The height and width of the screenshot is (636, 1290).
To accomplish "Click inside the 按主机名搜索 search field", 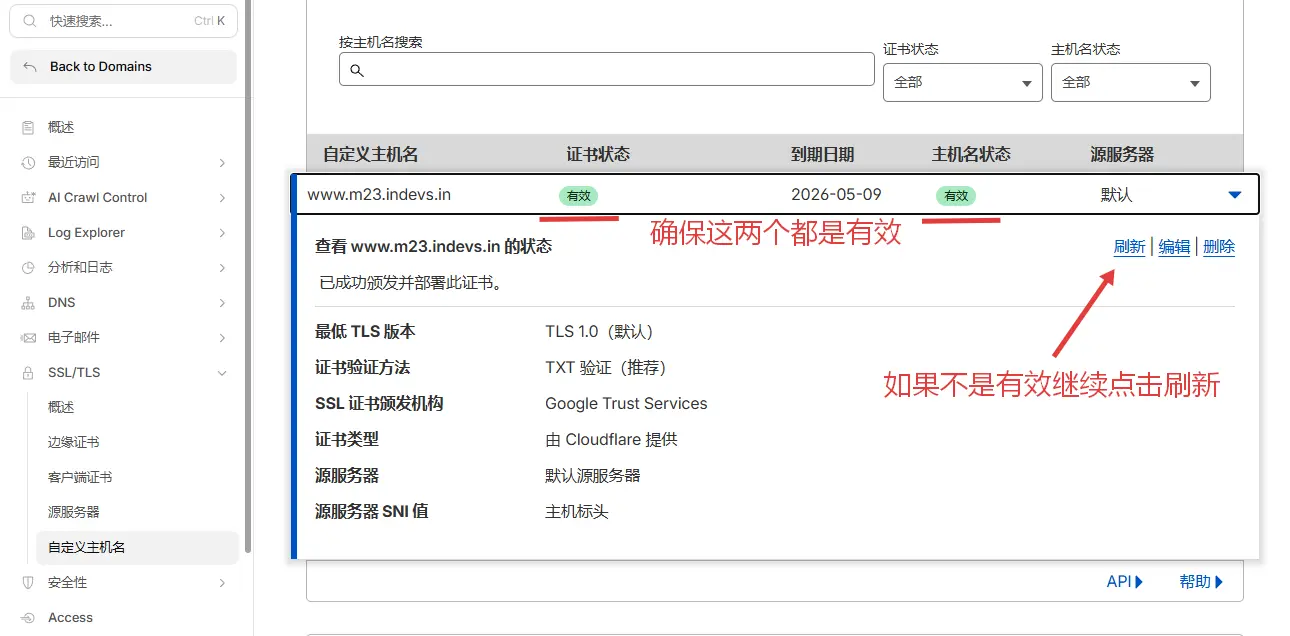I will (x=606, y=69).
